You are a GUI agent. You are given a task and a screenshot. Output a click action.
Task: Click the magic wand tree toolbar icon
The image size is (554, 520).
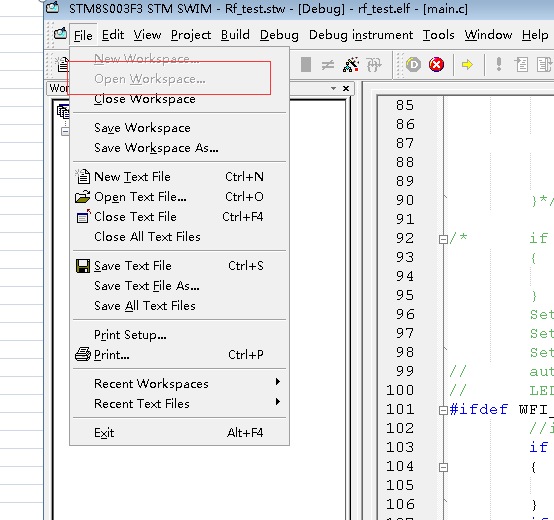pyautogui.click(x=351, y=65)
